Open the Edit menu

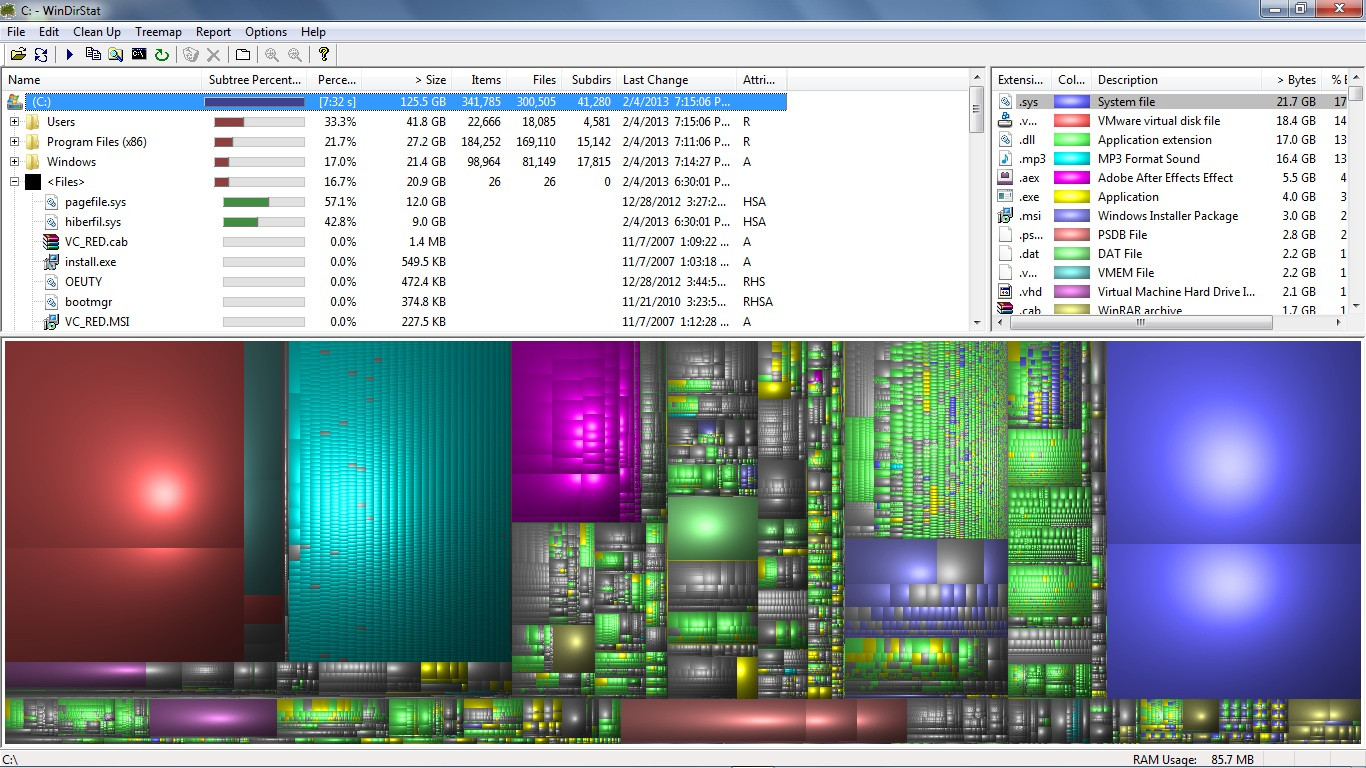pyautogui.click(x=49, y=32)
